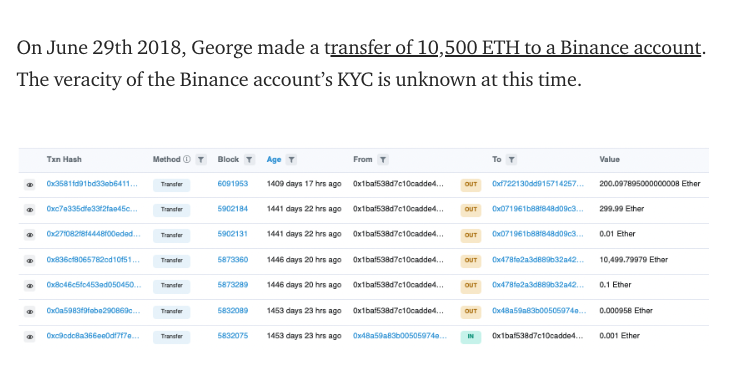Click the eye icon for block 5902131 row
The image size is (732, 376).
pos(29,235)
